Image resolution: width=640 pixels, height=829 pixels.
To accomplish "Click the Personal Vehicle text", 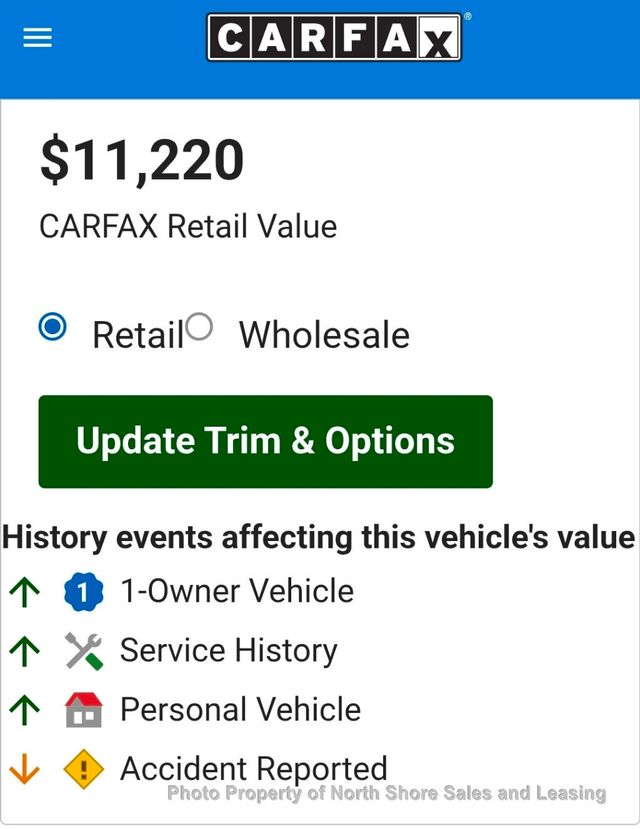I will (240, 710).
